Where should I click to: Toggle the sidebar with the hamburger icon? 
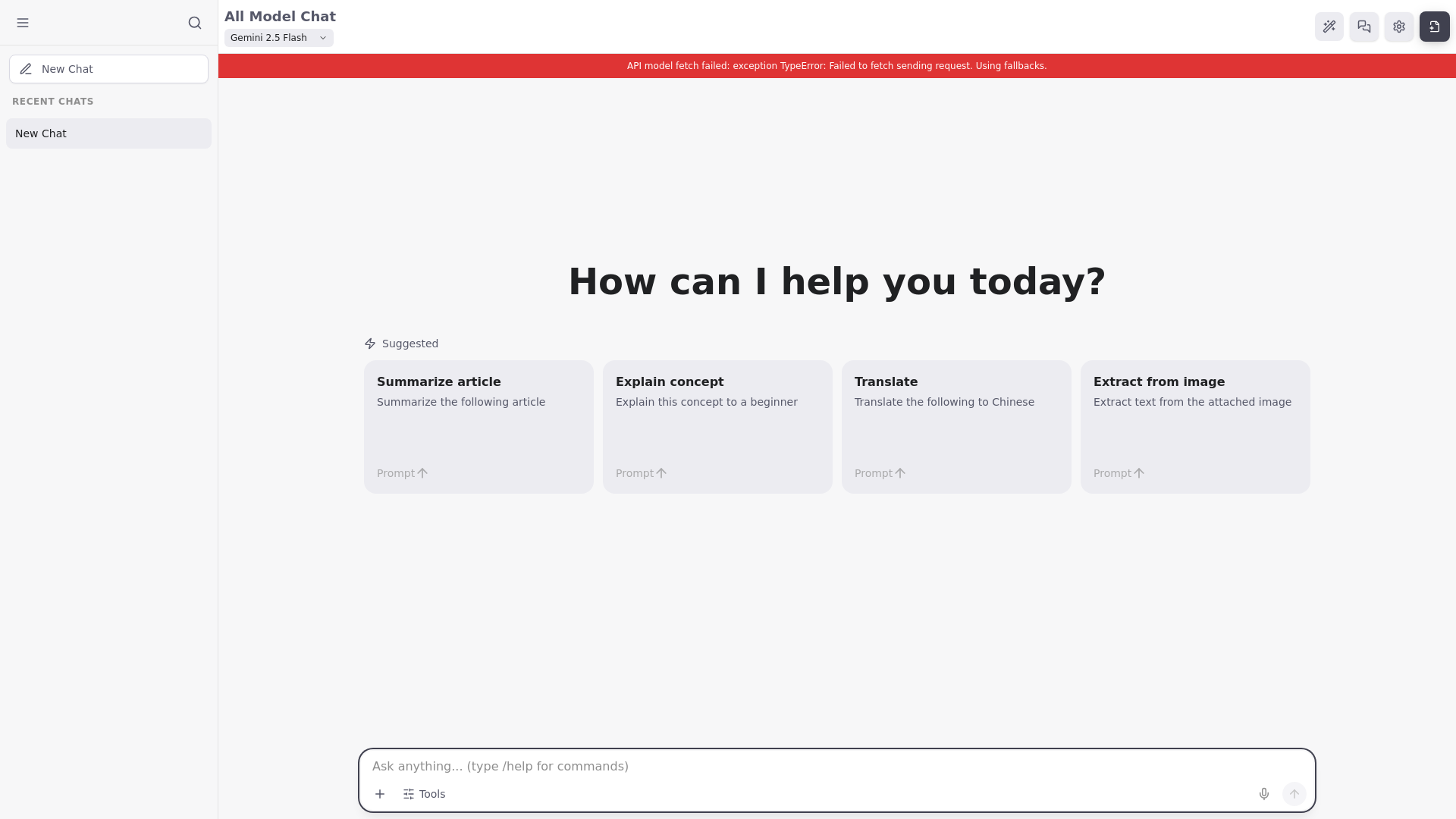pyautogui.click(x=23, y=23)
